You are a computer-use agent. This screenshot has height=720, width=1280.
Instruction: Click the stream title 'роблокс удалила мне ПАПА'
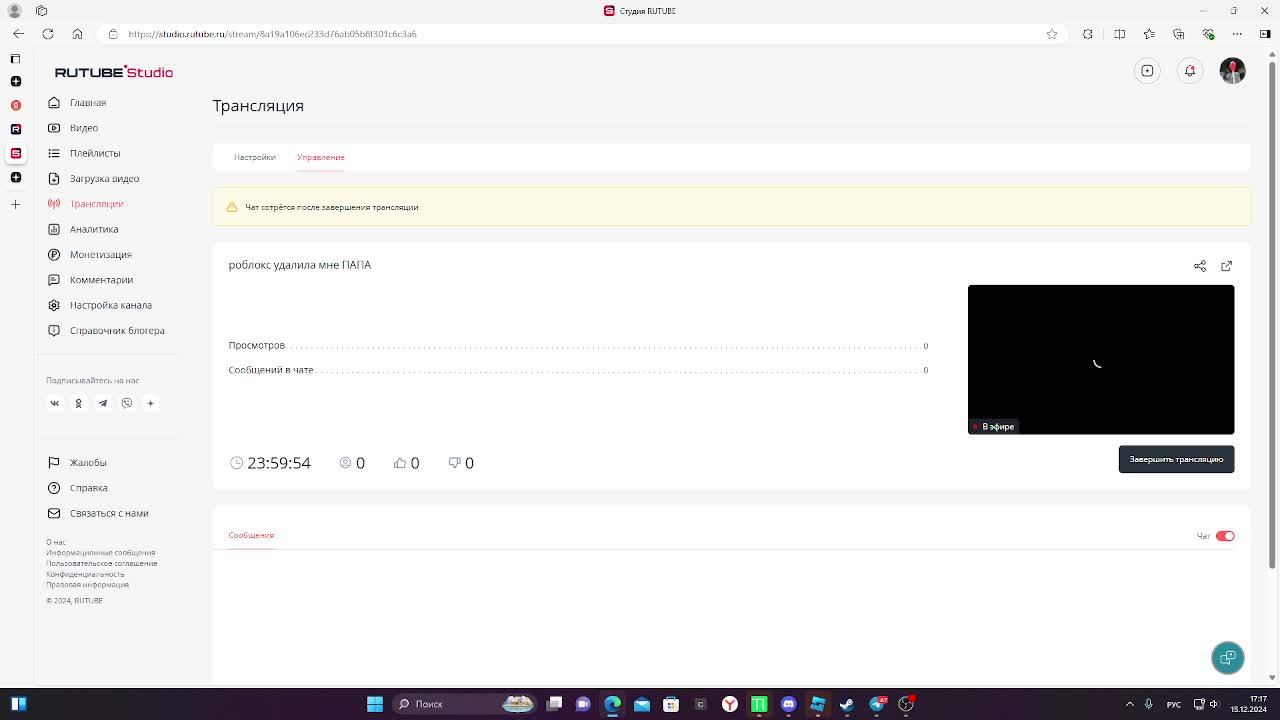click(300, 265)
